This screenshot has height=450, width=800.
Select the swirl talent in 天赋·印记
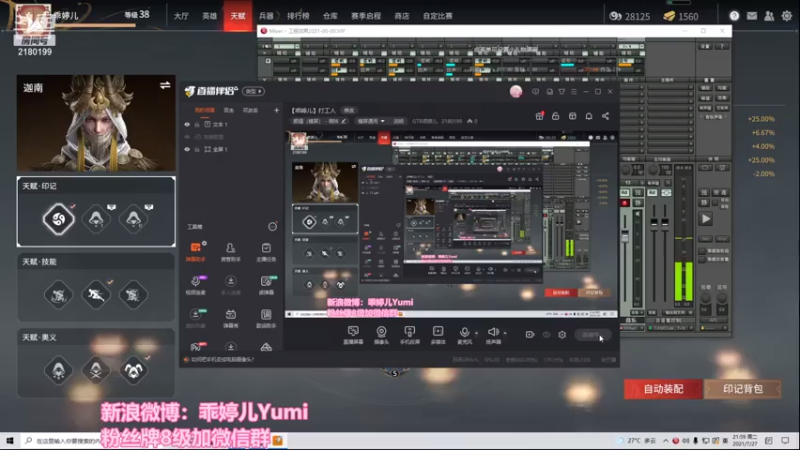click(58, 219)
